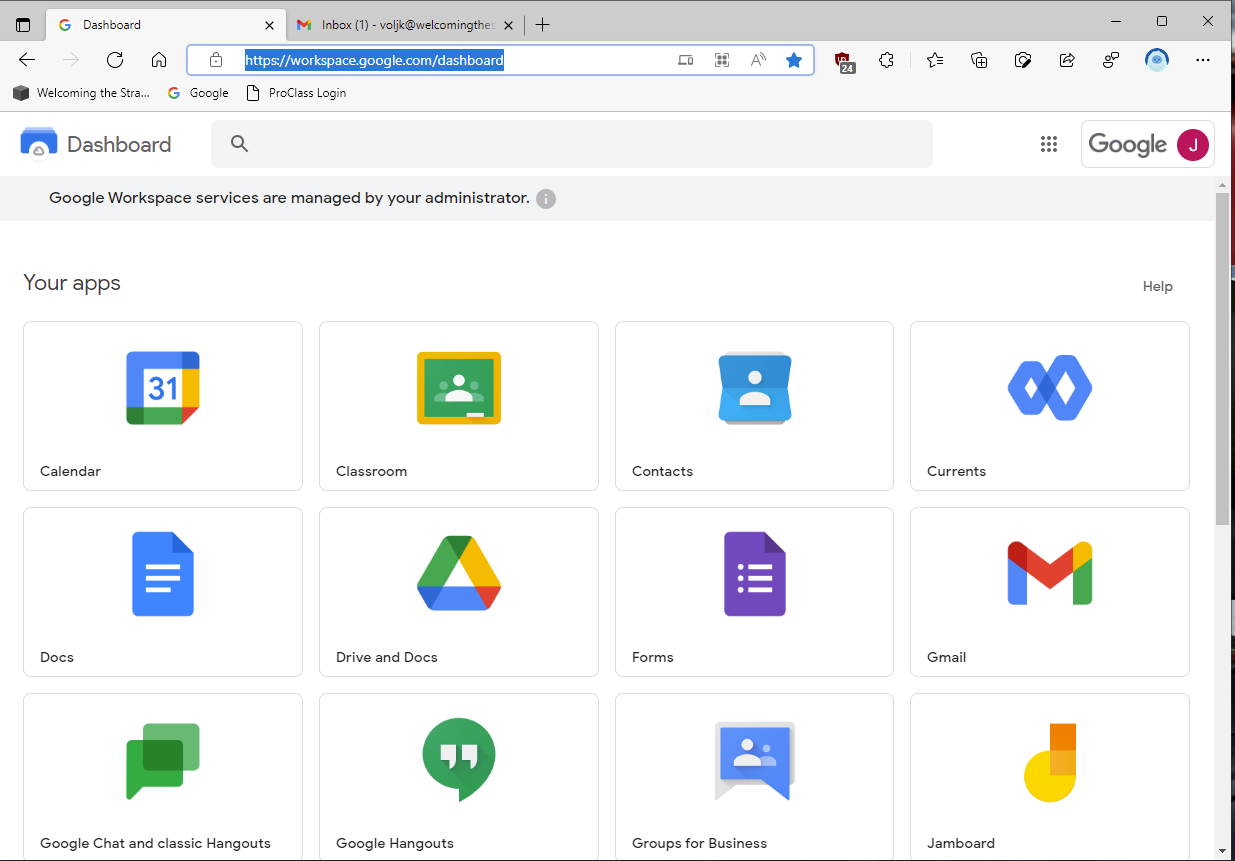Open the tab actions menu icon
Image resolution: width=1235 pixels, height=861 pixels.
(x=23, y=25)
